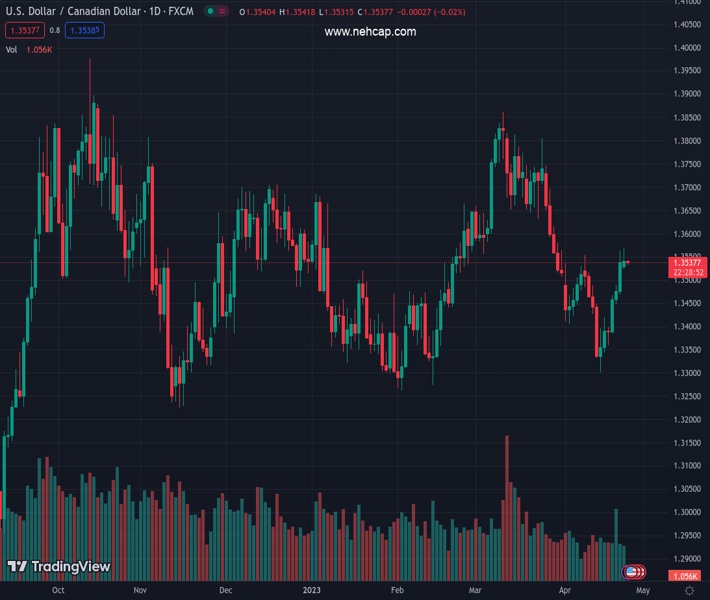Click the 1.30000 level on price scale
Screen dimensions: 710x600
[686, 512]
